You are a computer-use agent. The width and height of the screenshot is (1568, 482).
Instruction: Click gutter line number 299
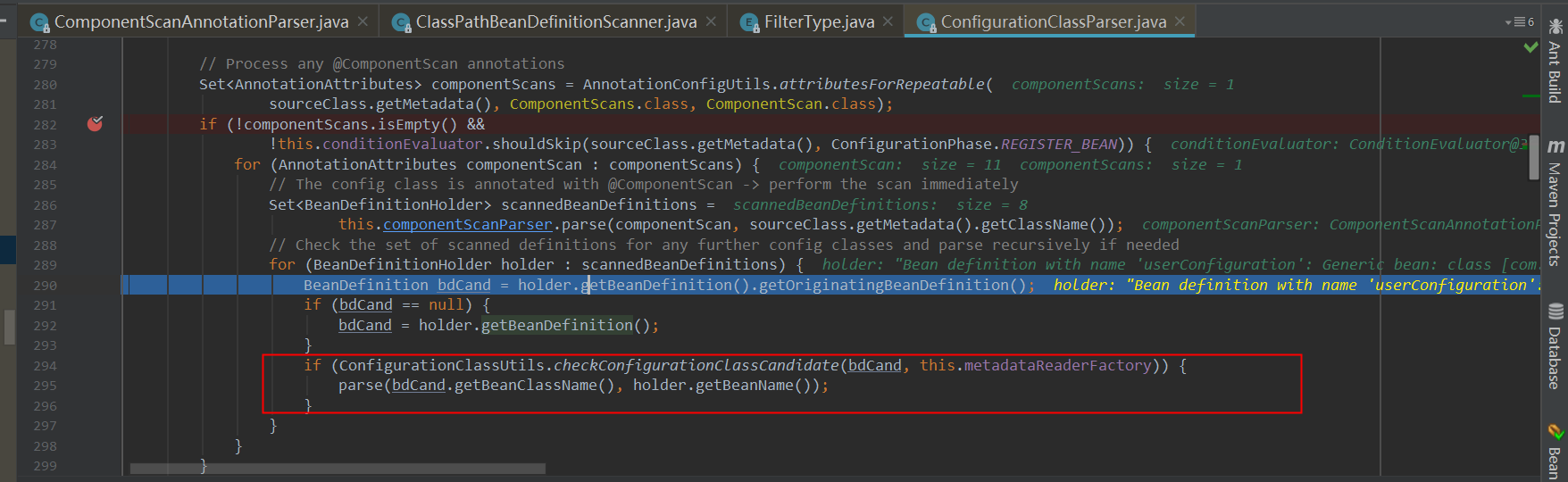coord(45,466)
